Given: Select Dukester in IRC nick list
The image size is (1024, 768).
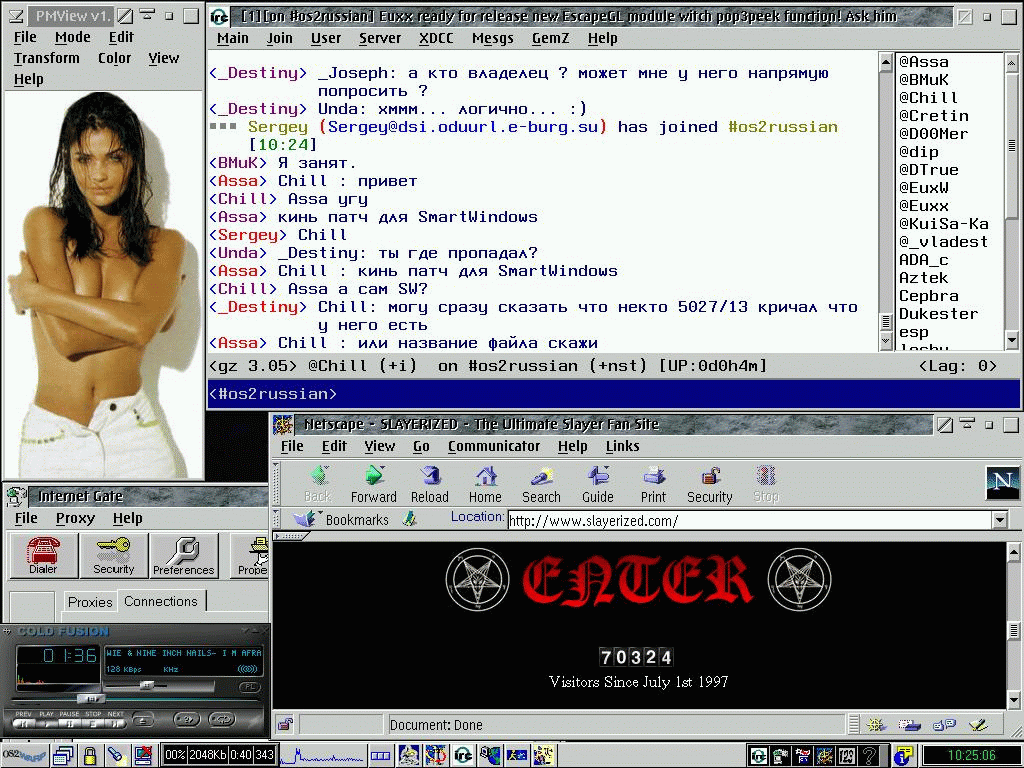Looking at the screenshot, I should coord(938,314).
